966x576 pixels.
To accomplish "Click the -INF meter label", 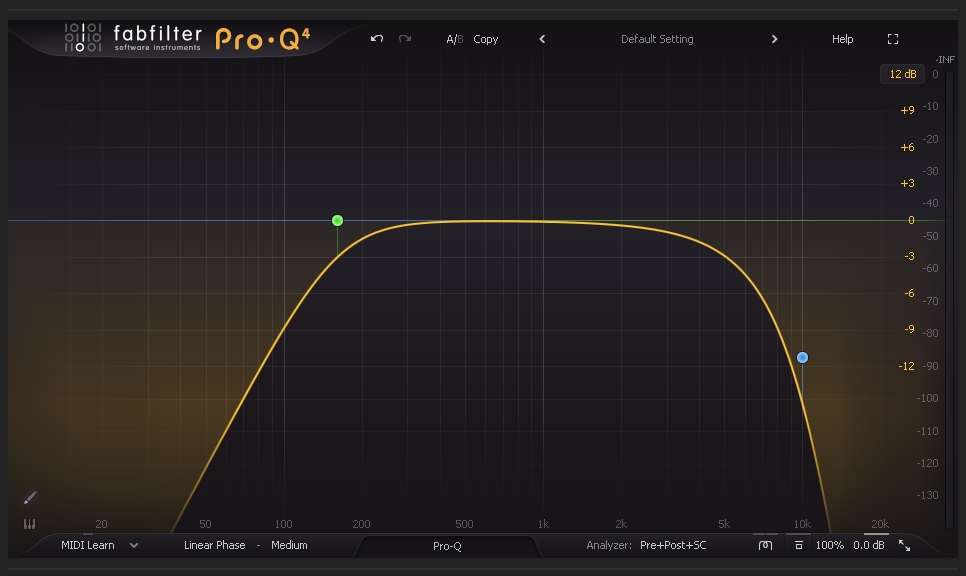I will click(945, 60).
